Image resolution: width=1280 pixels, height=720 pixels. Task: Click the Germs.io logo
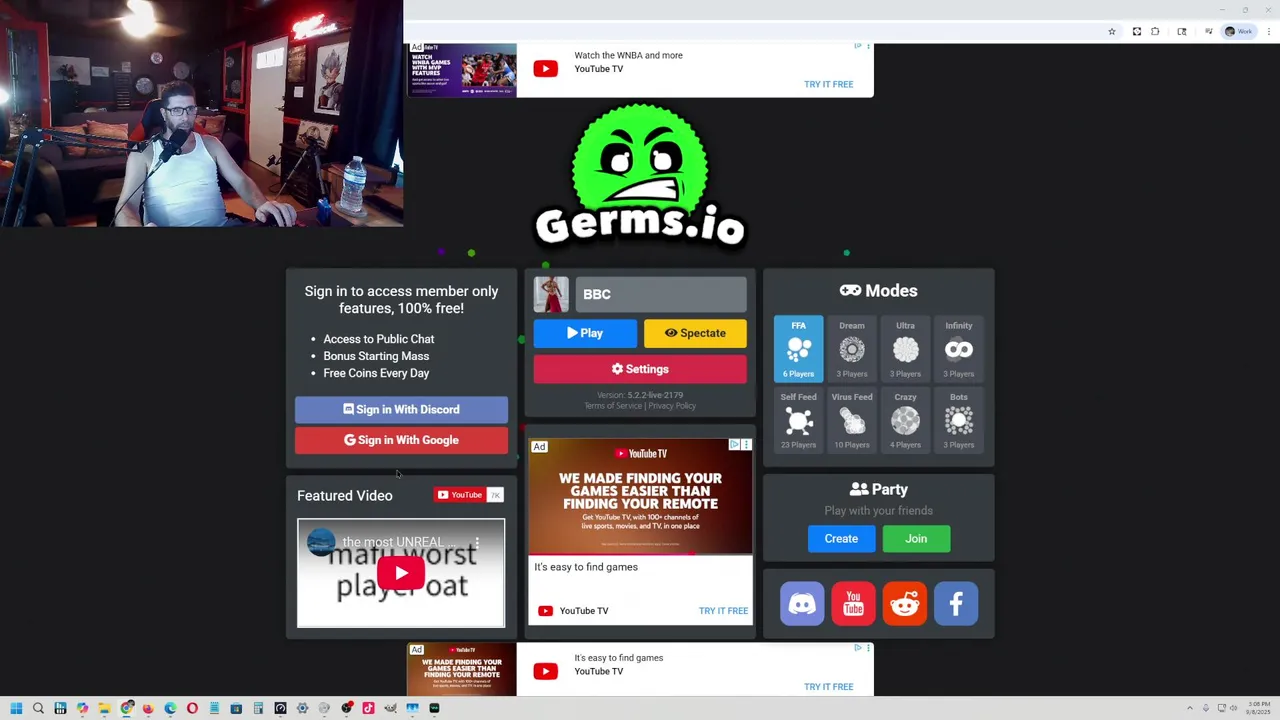click(x=640, y=176)
